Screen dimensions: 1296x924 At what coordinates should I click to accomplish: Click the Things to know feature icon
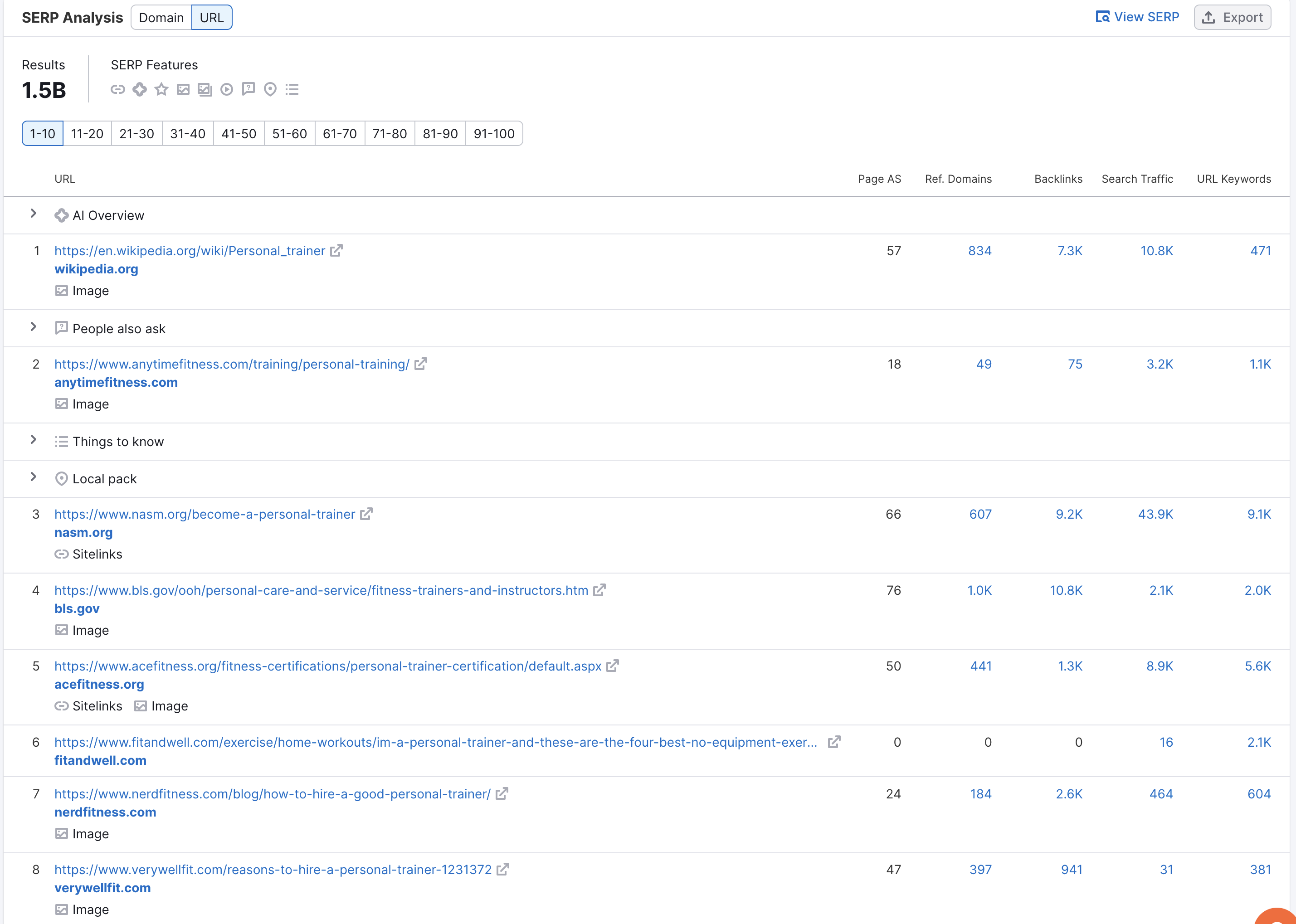pos(292,89)
